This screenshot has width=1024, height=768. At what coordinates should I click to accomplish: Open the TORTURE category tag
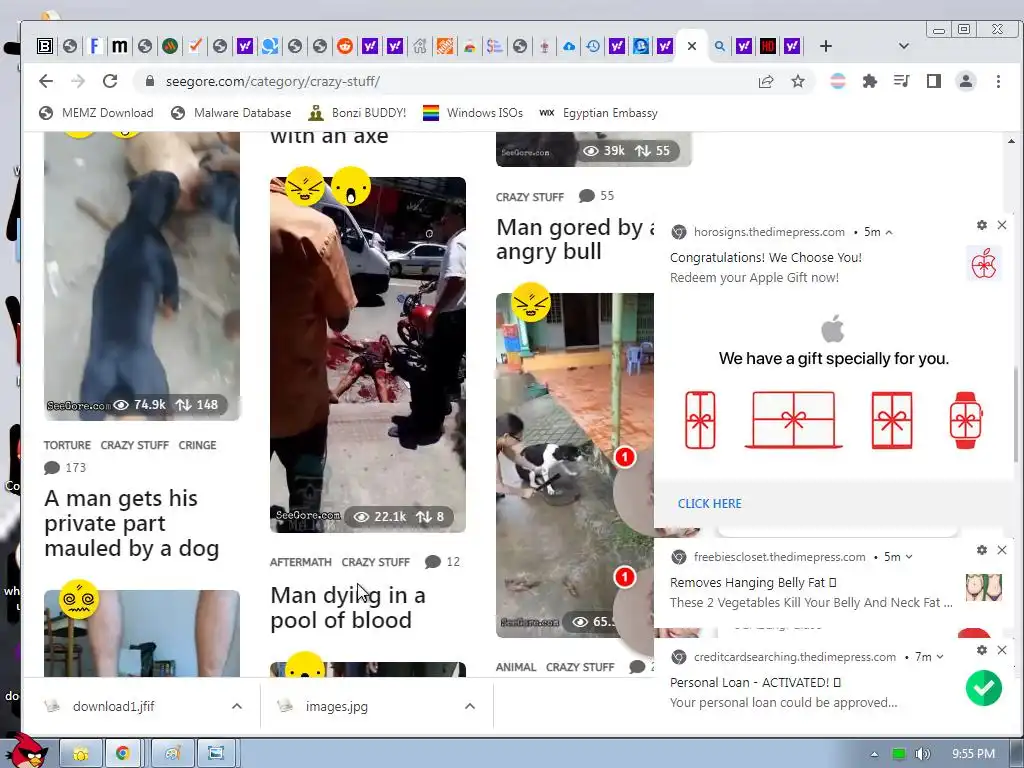(x=67, y=445)
